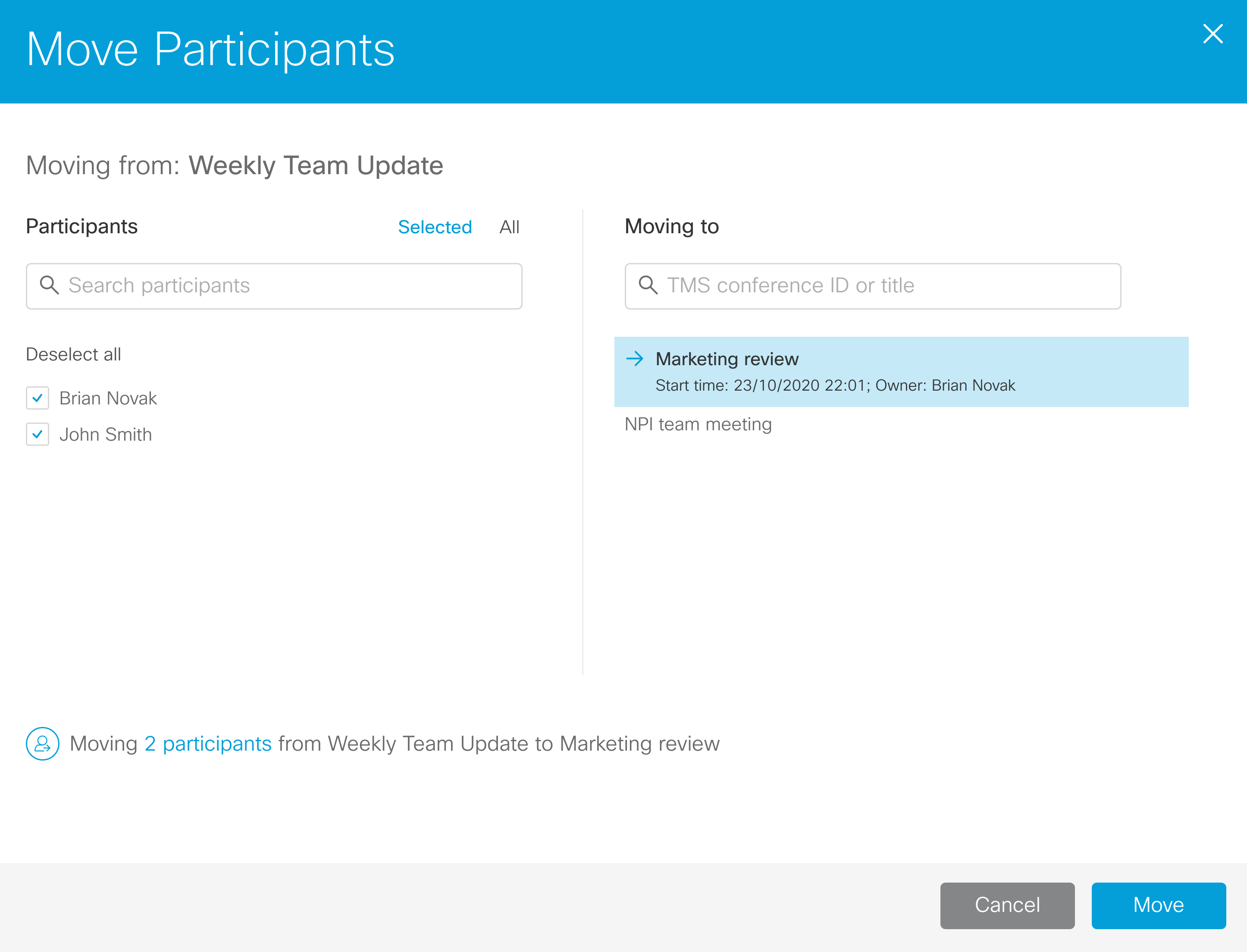Toggle the Brian Novak selection checkbox

37,398
